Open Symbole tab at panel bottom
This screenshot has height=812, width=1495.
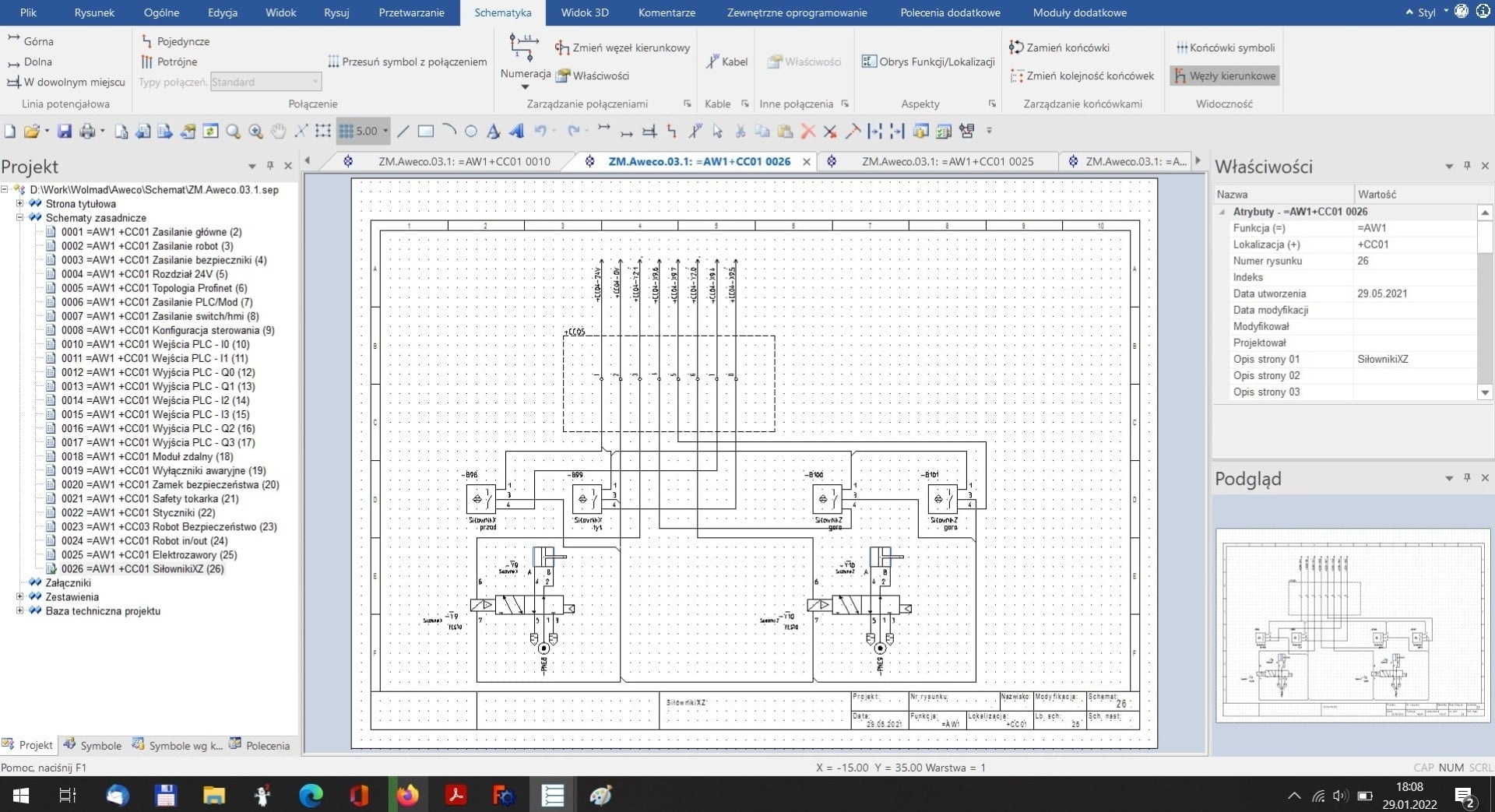pyautogui.click(x=93, y=745)
